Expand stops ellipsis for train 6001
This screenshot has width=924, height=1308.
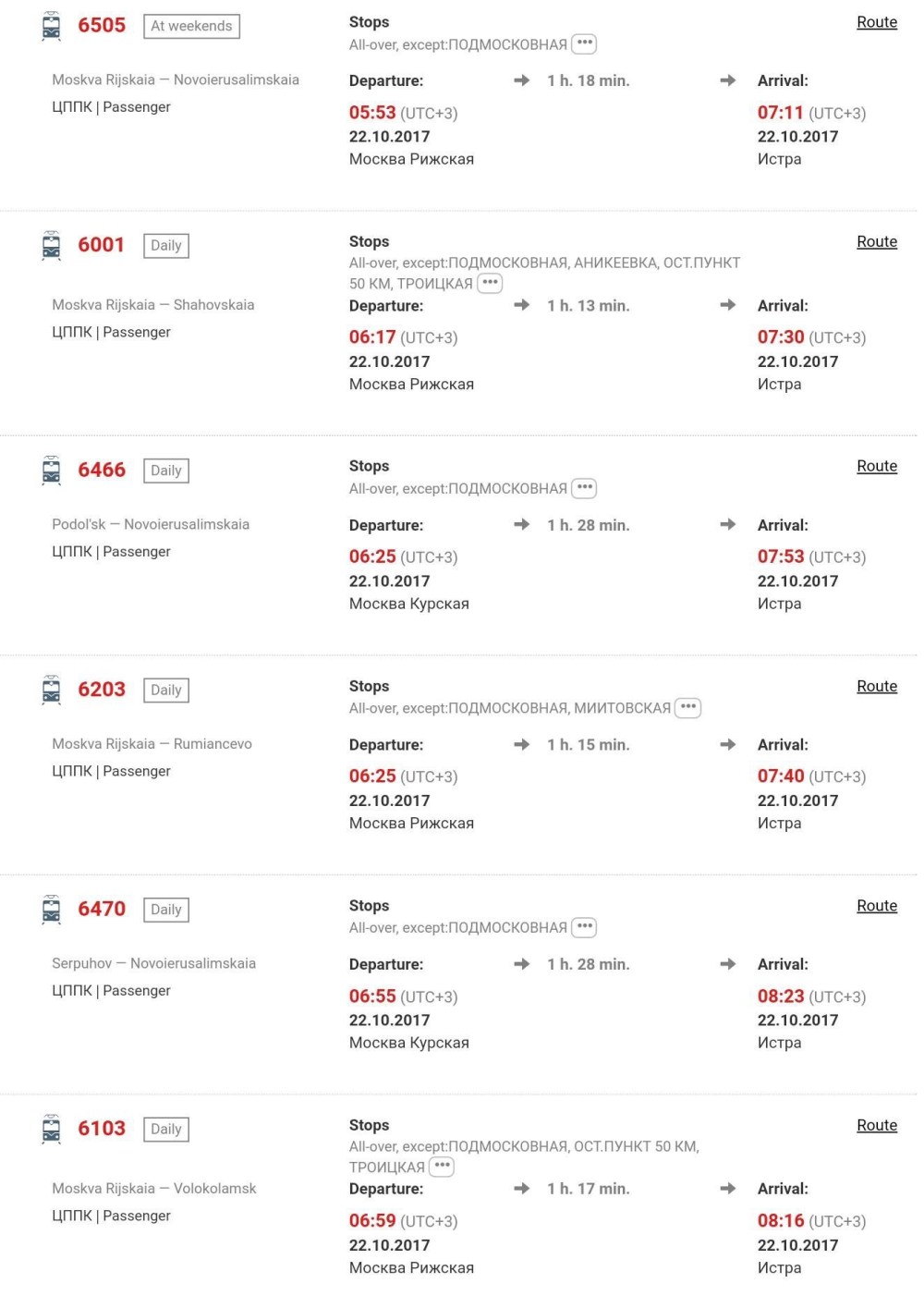point(490,283)
